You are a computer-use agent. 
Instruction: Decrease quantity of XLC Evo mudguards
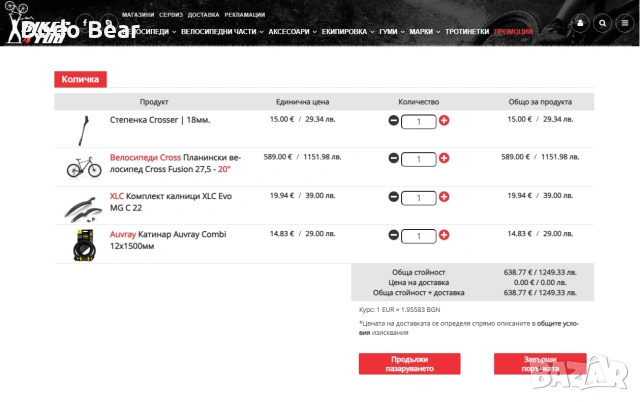pyautogui.click(x=393, y=197)
